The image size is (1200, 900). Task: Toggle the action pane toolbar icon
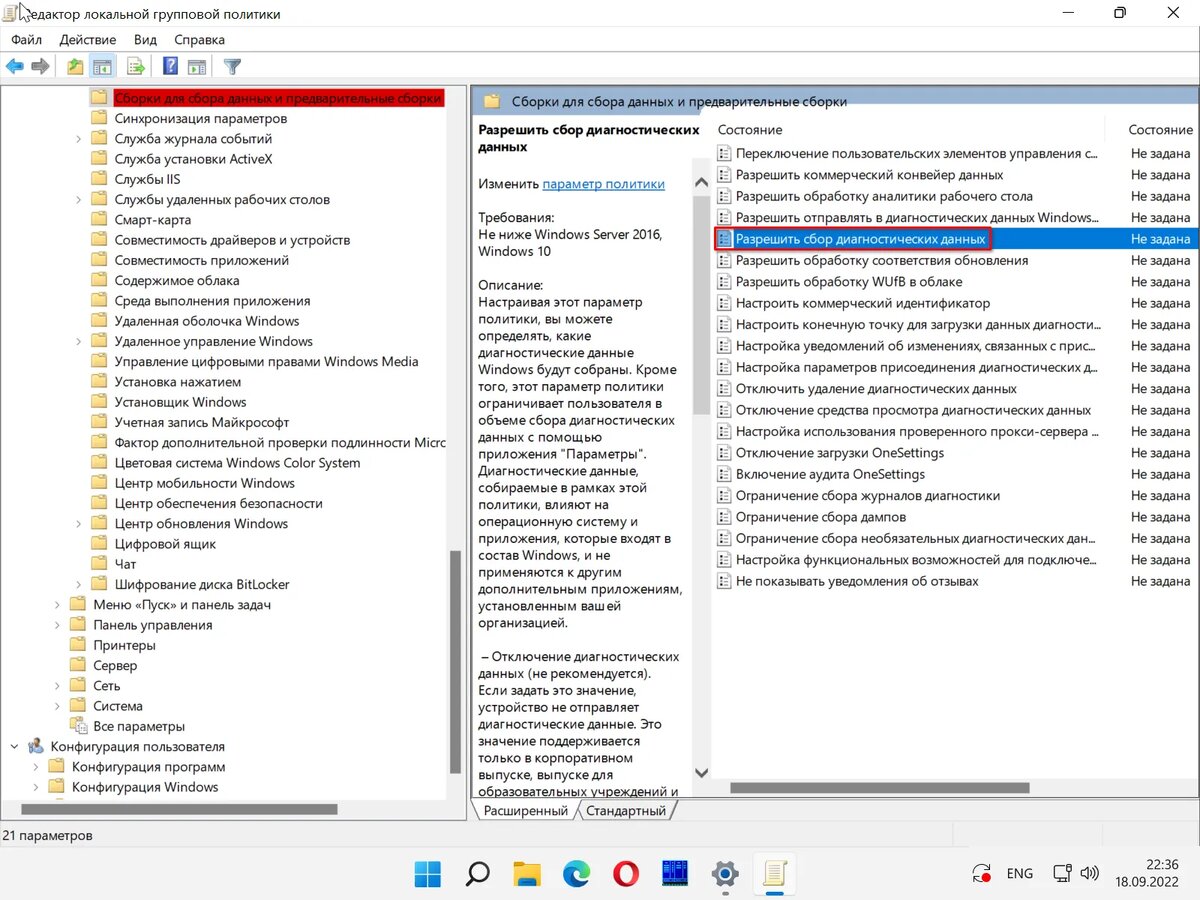[x=197, y=67]
